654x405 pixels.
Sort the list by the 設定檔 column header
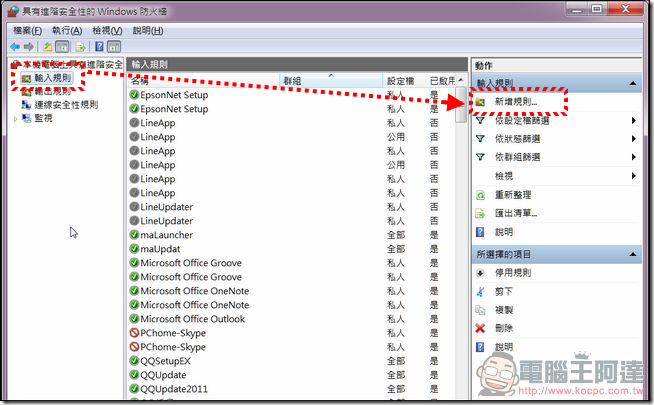pos(404,80)
